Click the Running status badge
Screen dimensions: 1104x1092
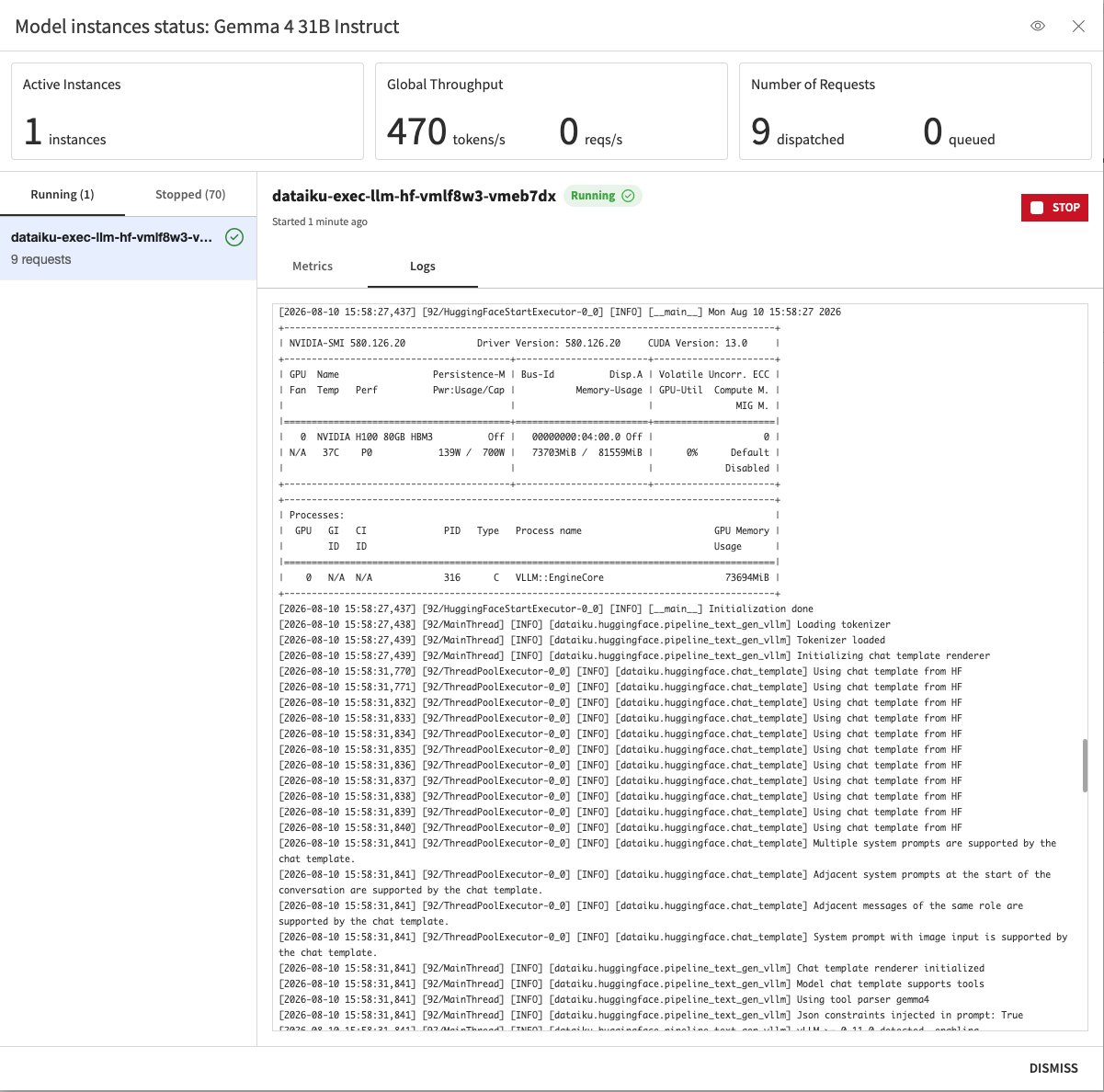click(602, 196)
